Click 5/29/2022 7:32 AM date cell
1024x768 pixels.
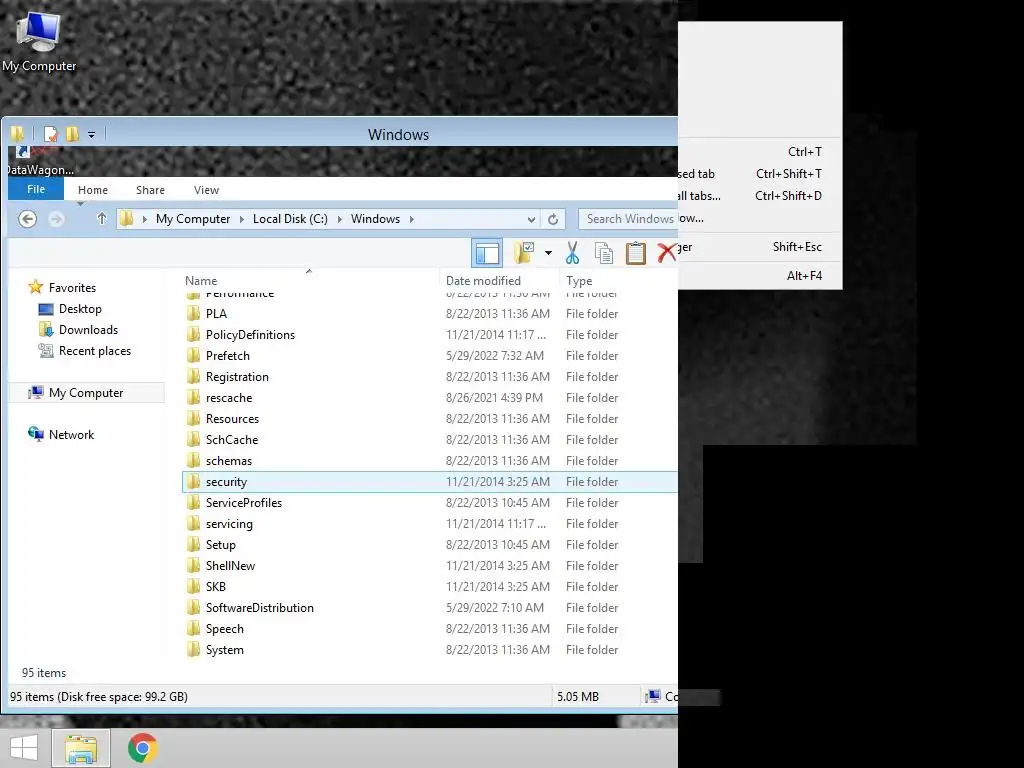[x=494, y=356]
